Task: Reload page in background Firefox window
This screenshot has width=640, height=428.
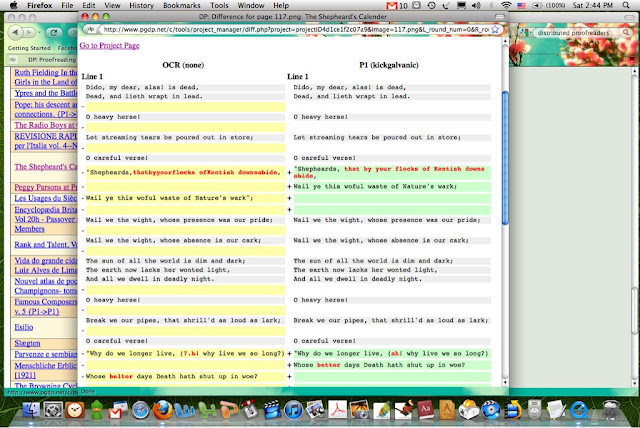Action: point(53,32)
